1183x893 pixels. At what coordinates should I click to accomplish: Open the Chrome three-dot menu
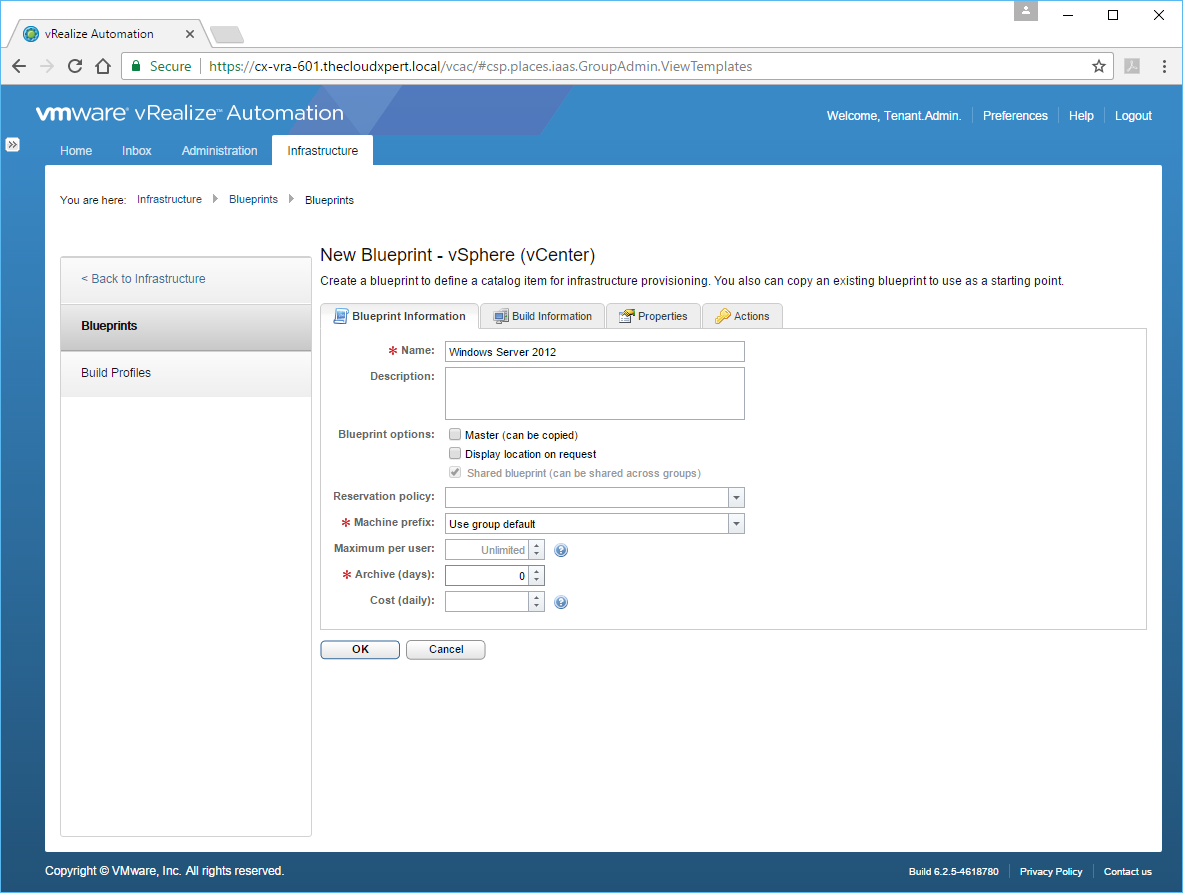1165,66
